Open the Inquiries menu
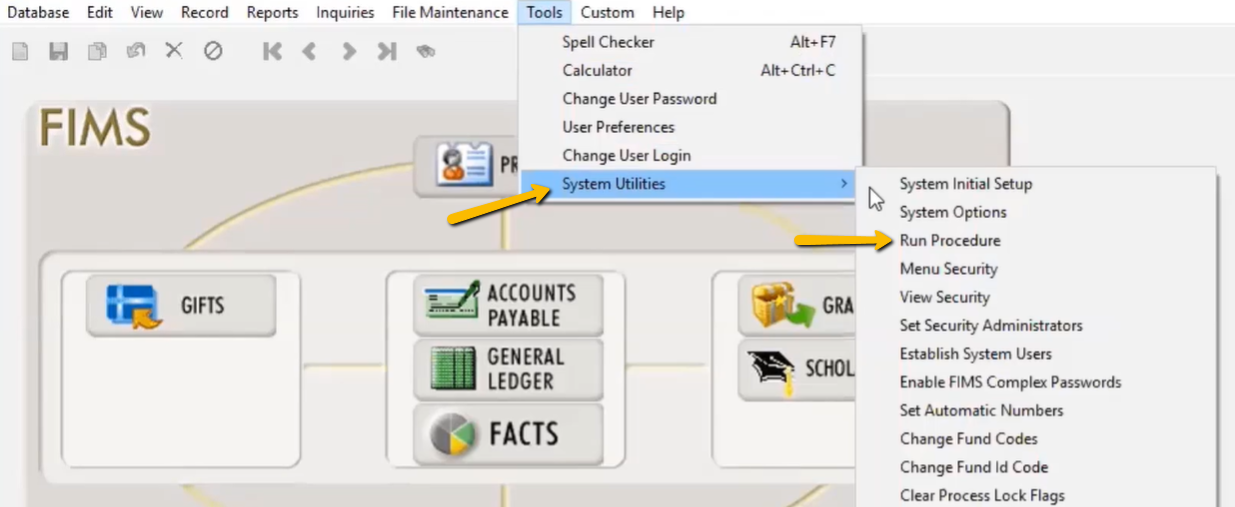This screenshot has width=1235, height=507. [x=345, y=12]
